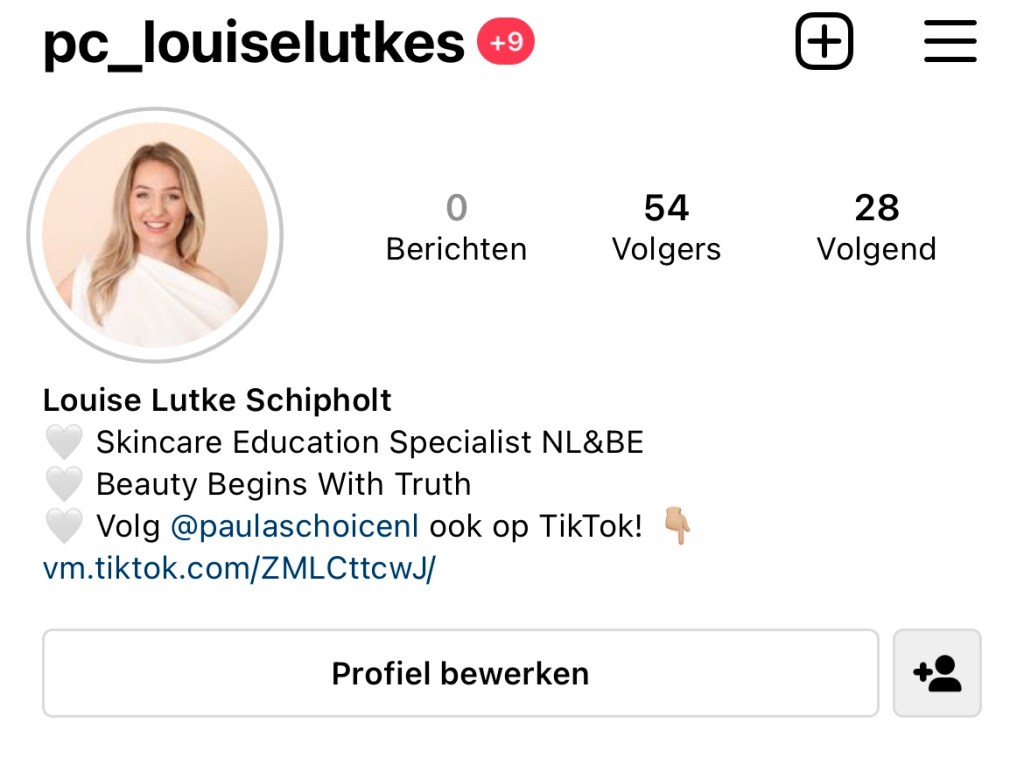Tap the ook op TikTok! text
Image resolution: width=1024 pixels, height=764 pixels.
click(536, 526)
